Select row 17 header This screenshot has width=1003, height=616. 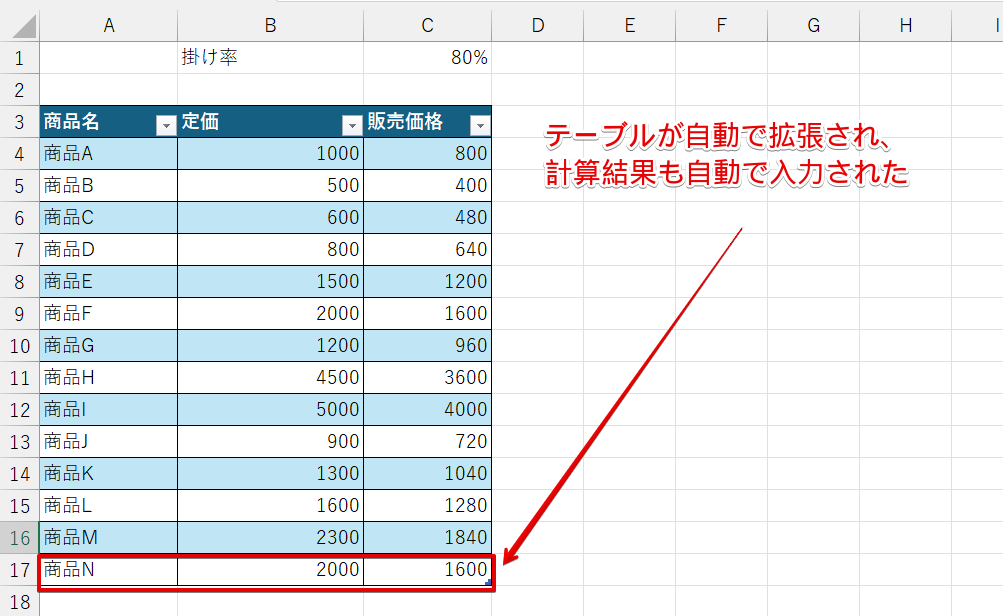click(19, 569)
